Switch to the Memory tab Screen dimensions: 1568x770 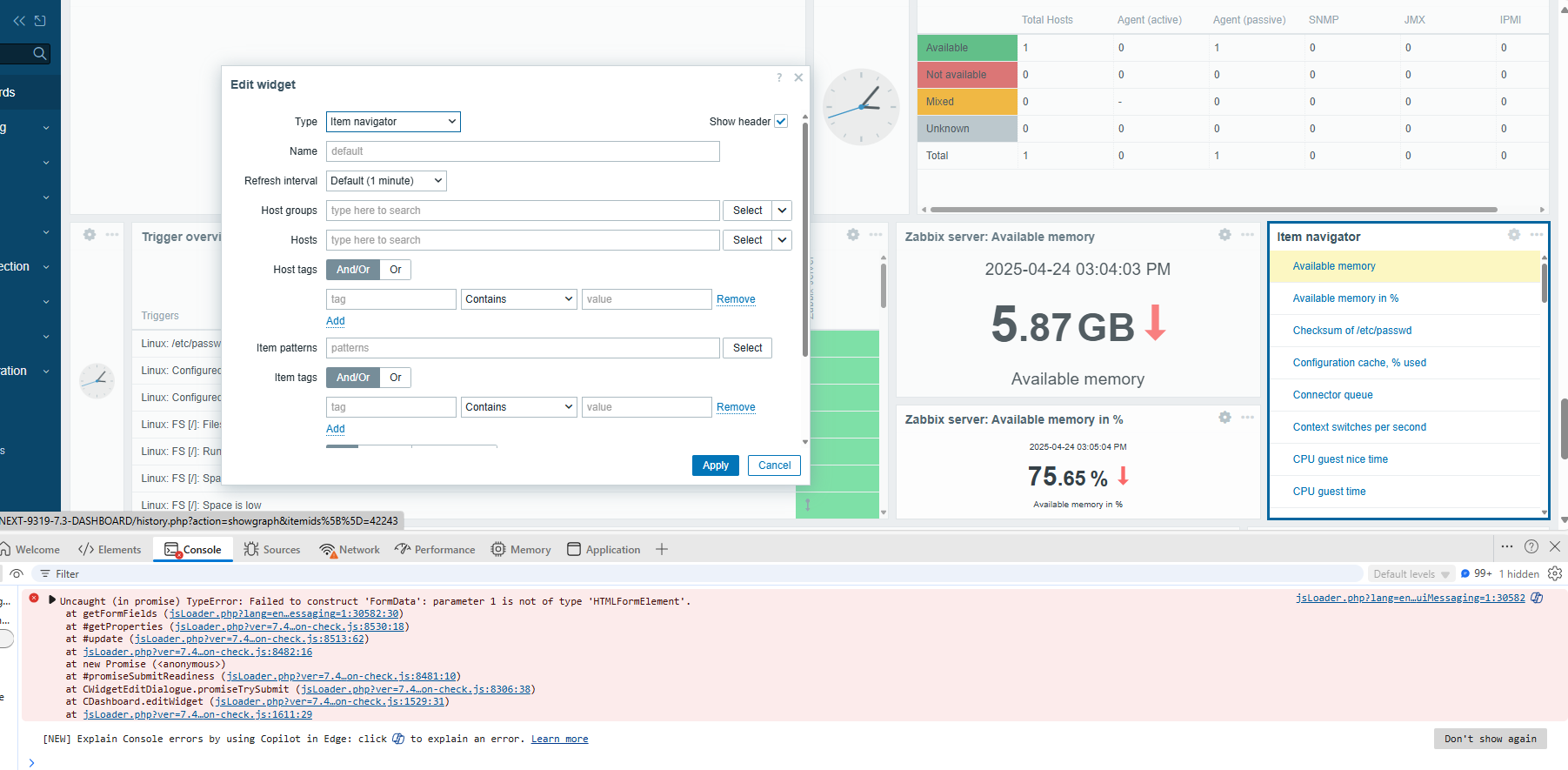click(x=521, y=549)
